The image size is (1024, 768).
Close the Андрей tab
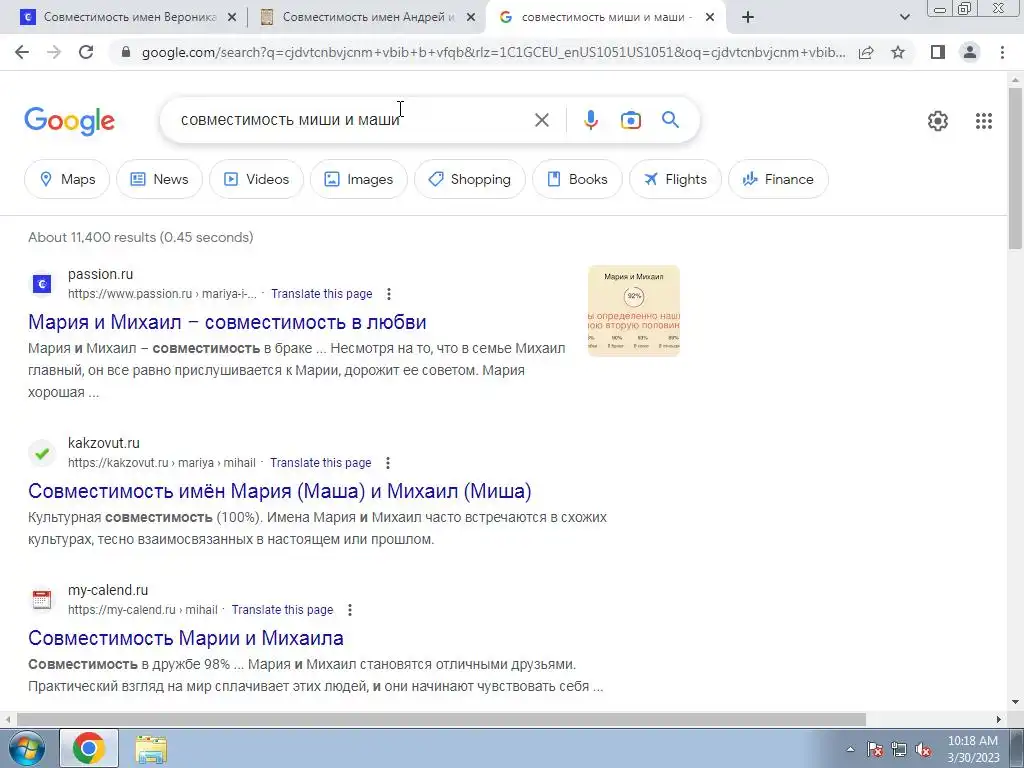click(471, 18)
